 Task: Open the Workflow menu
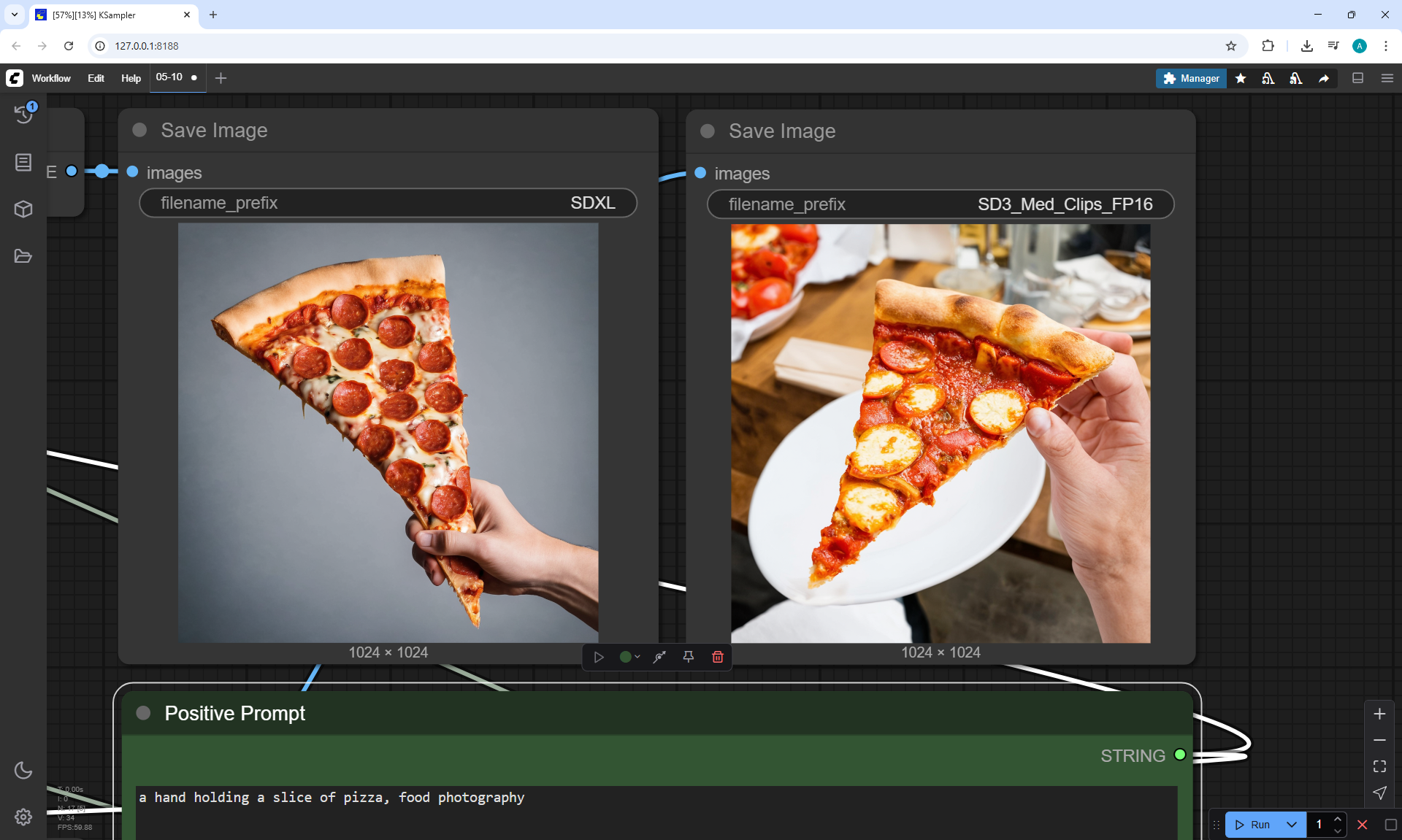click(x=51, y=78)
